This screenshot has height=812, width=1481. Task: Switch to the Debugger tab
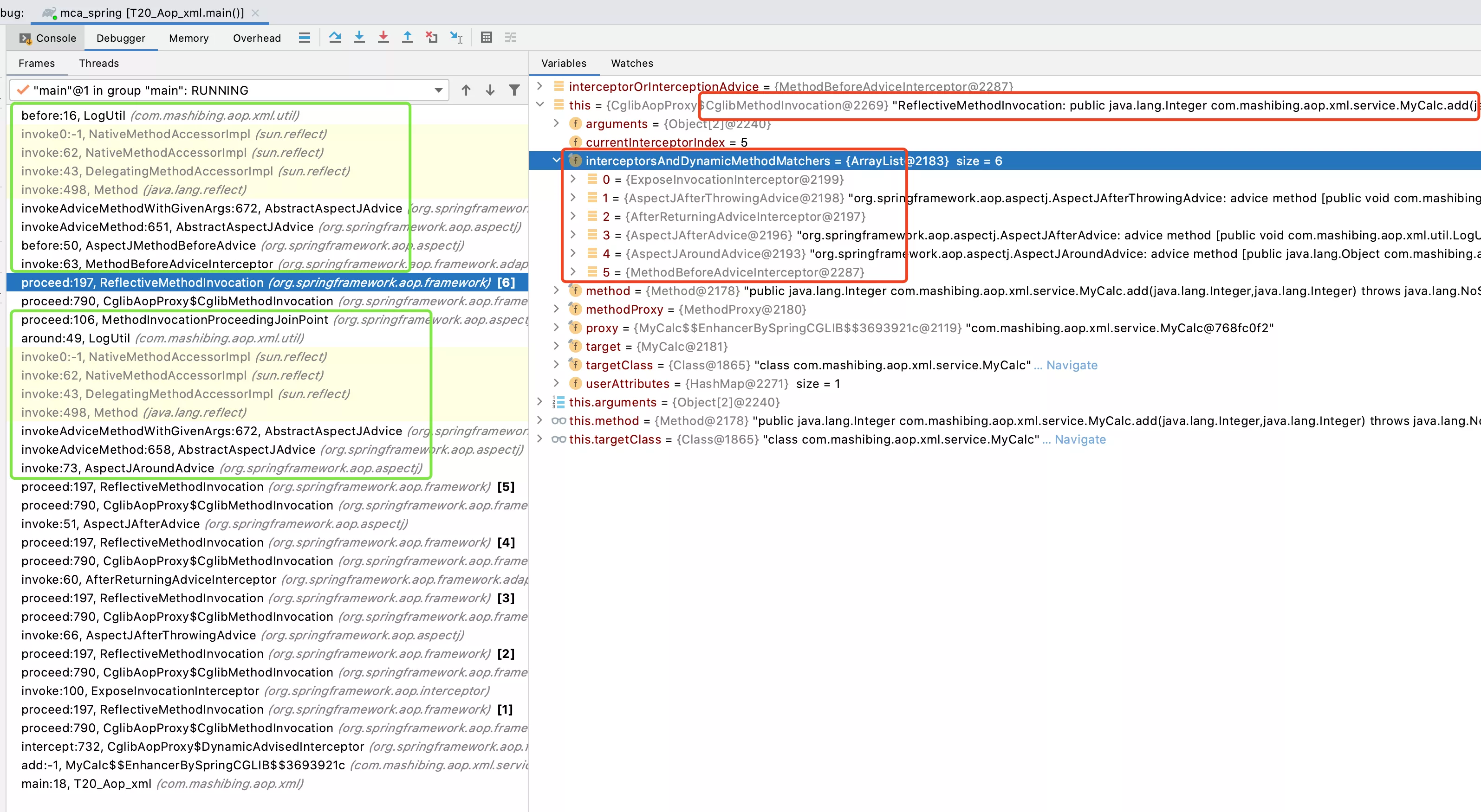coord(121,39)
